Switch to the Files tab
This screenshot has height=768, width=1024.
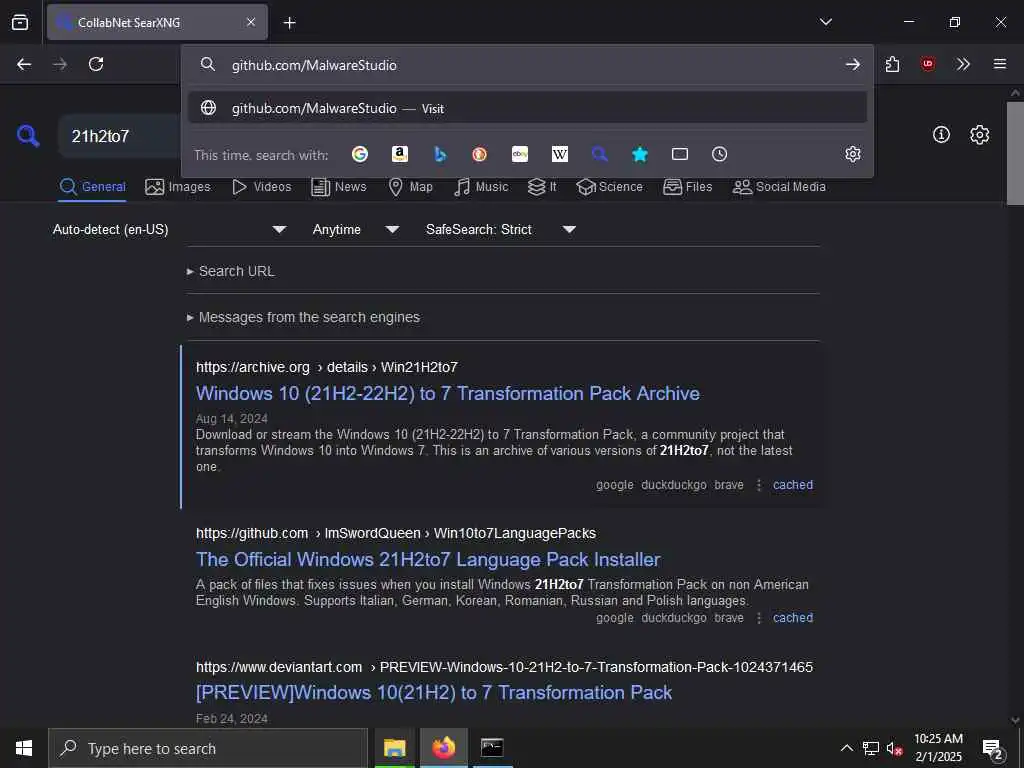coord(688,187)
